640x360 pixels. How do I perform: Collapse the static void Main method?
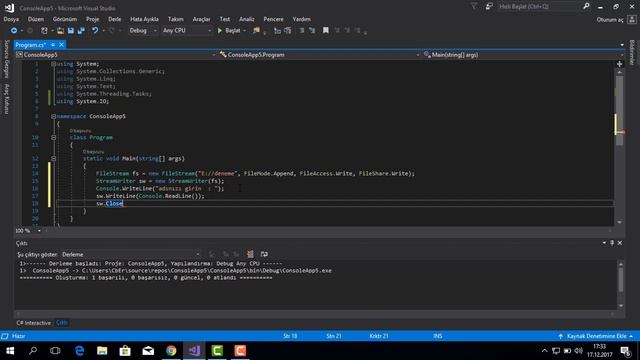(x=53, y=158)
